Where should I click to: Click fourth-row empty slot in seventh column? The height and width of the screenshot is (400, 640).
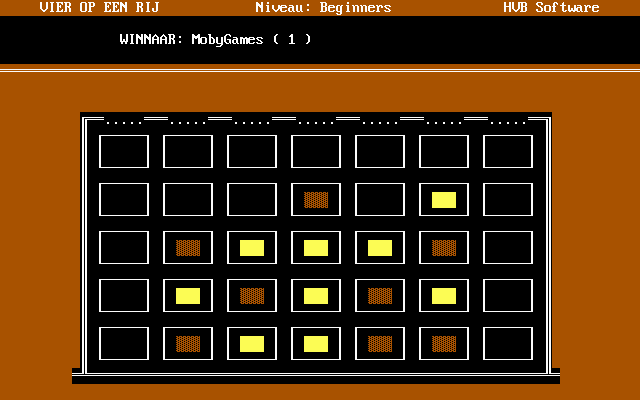[x=508, y=296]
